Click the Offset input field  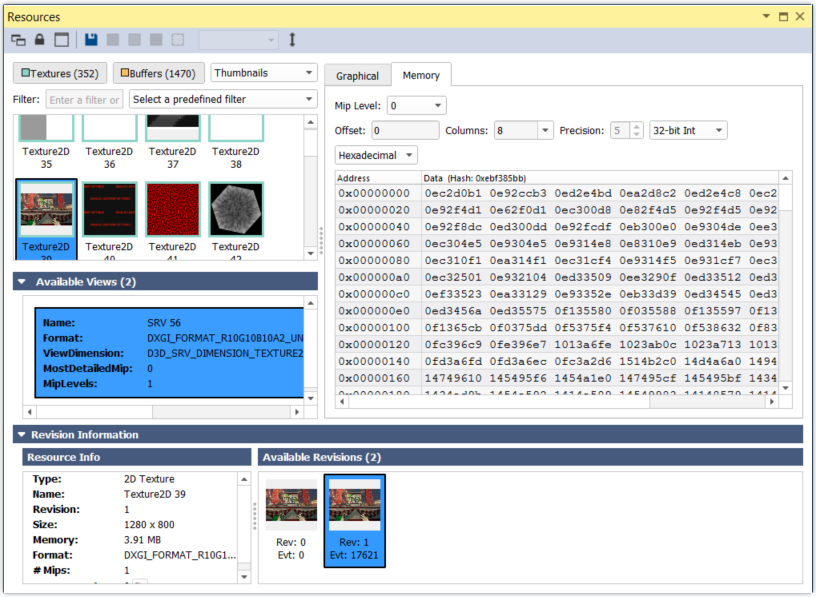click(x=404, y=130)
